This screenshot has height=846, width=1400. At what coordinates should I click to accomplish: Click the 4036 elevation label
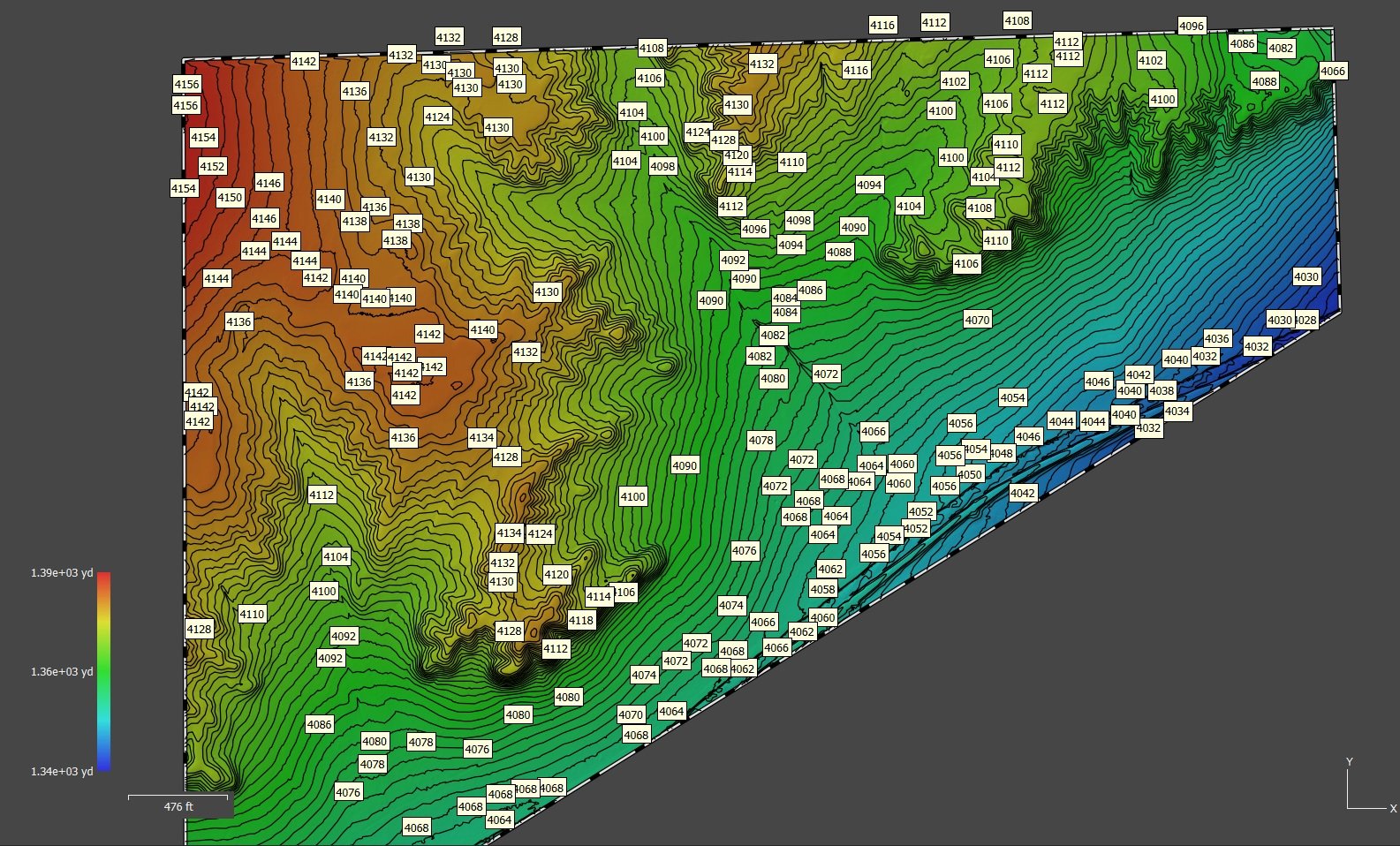(x=1216, y=338)
